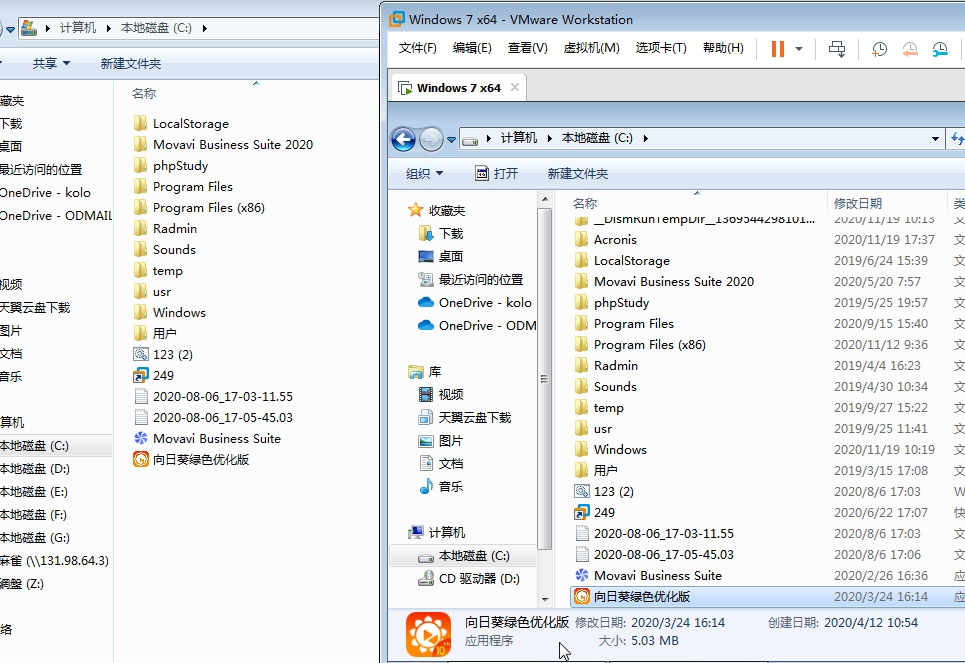This screenshot has width=965, height=663.
Task: Click the take snapshot clock icon
Action: point(879,48)
